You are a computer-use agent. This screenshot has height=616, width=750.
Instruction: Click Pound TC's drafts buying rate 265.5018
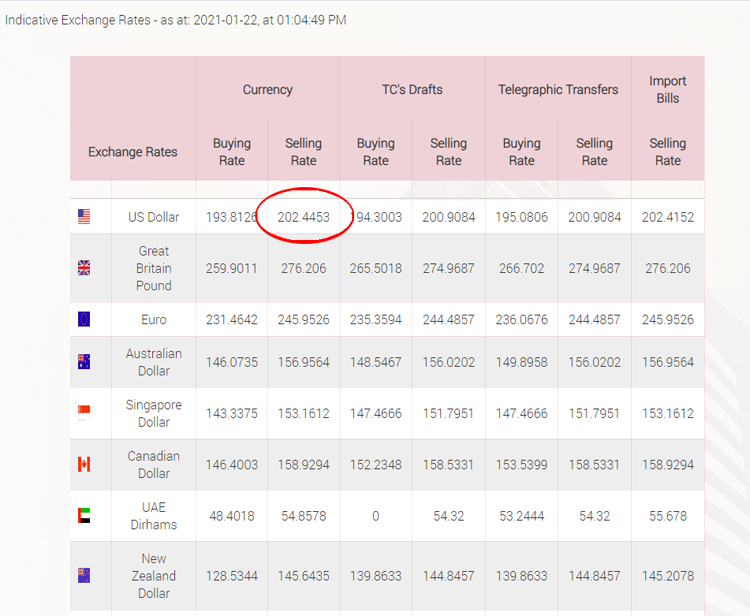(375, 268)
